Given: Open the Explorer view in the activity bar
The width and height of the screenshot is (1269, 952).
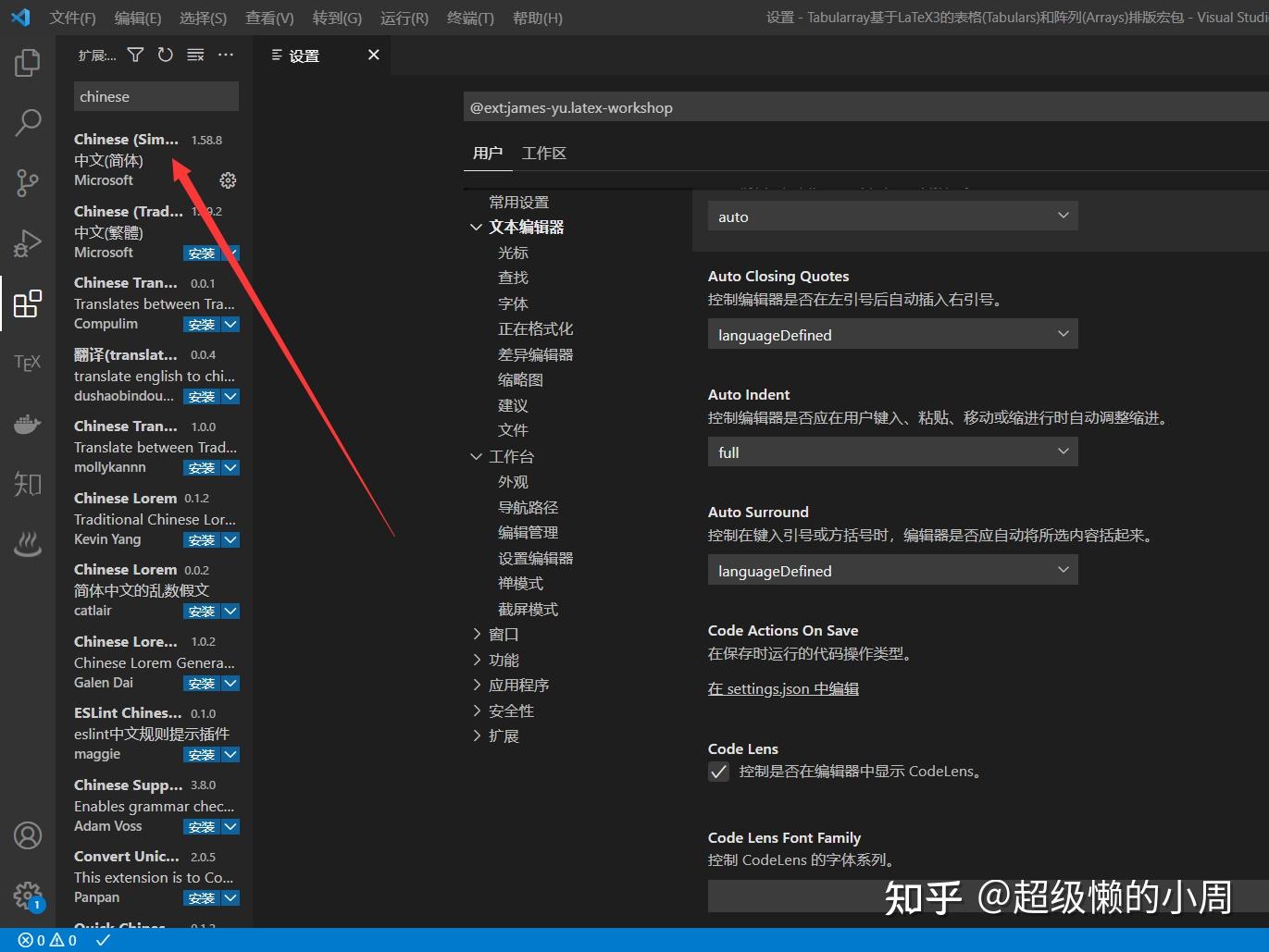Looking at the screenshot, I should tap(27, 62).
